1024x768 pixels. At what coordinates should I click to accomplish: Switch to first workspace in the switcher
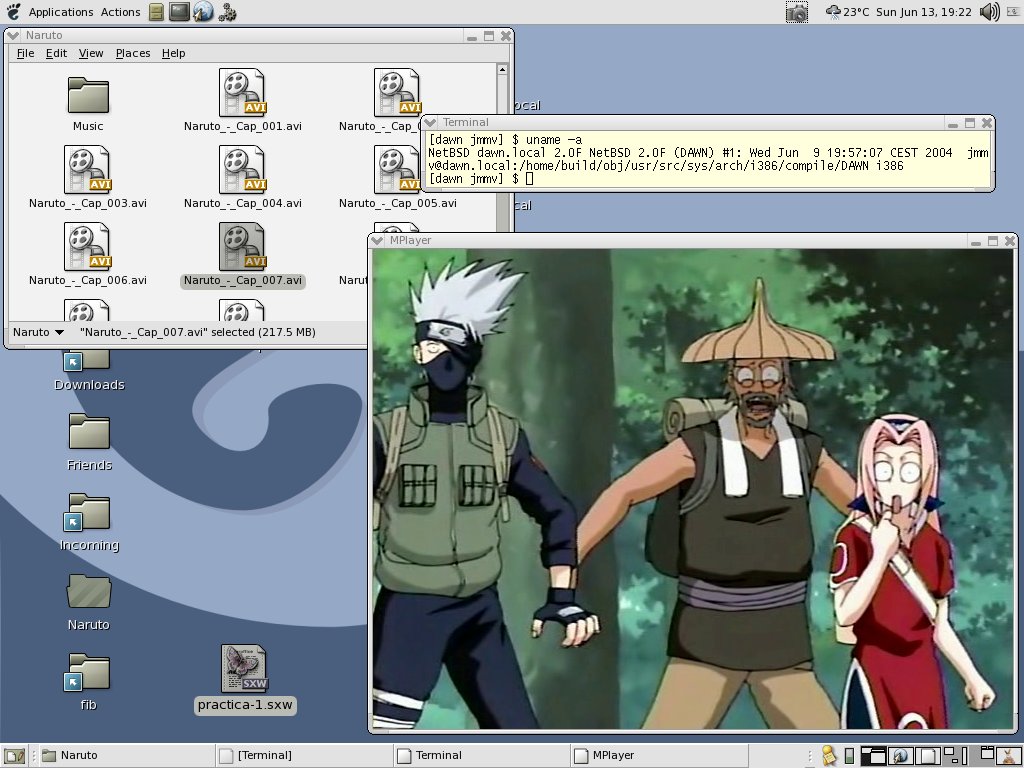pos(872,756)
